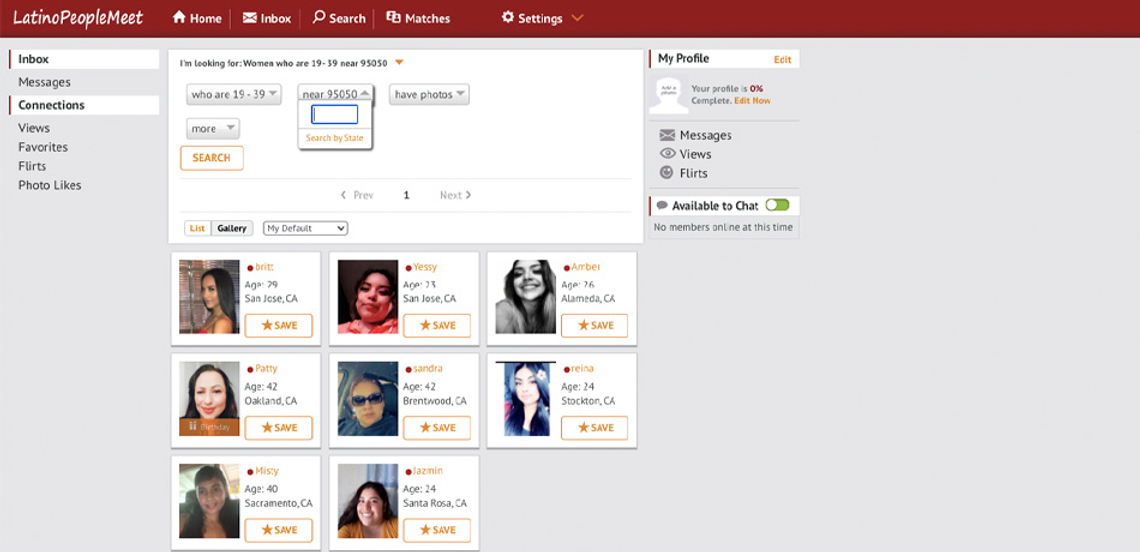The image size is (1140, 552).
Task: Click the Birthday badge on Patty's photo
Action: (209, 427)
